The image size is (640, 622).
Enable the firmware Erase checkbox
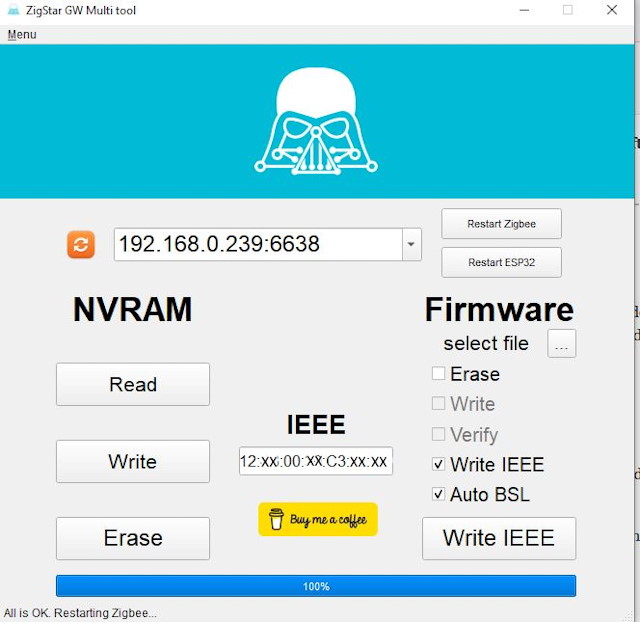click(438, 373)
